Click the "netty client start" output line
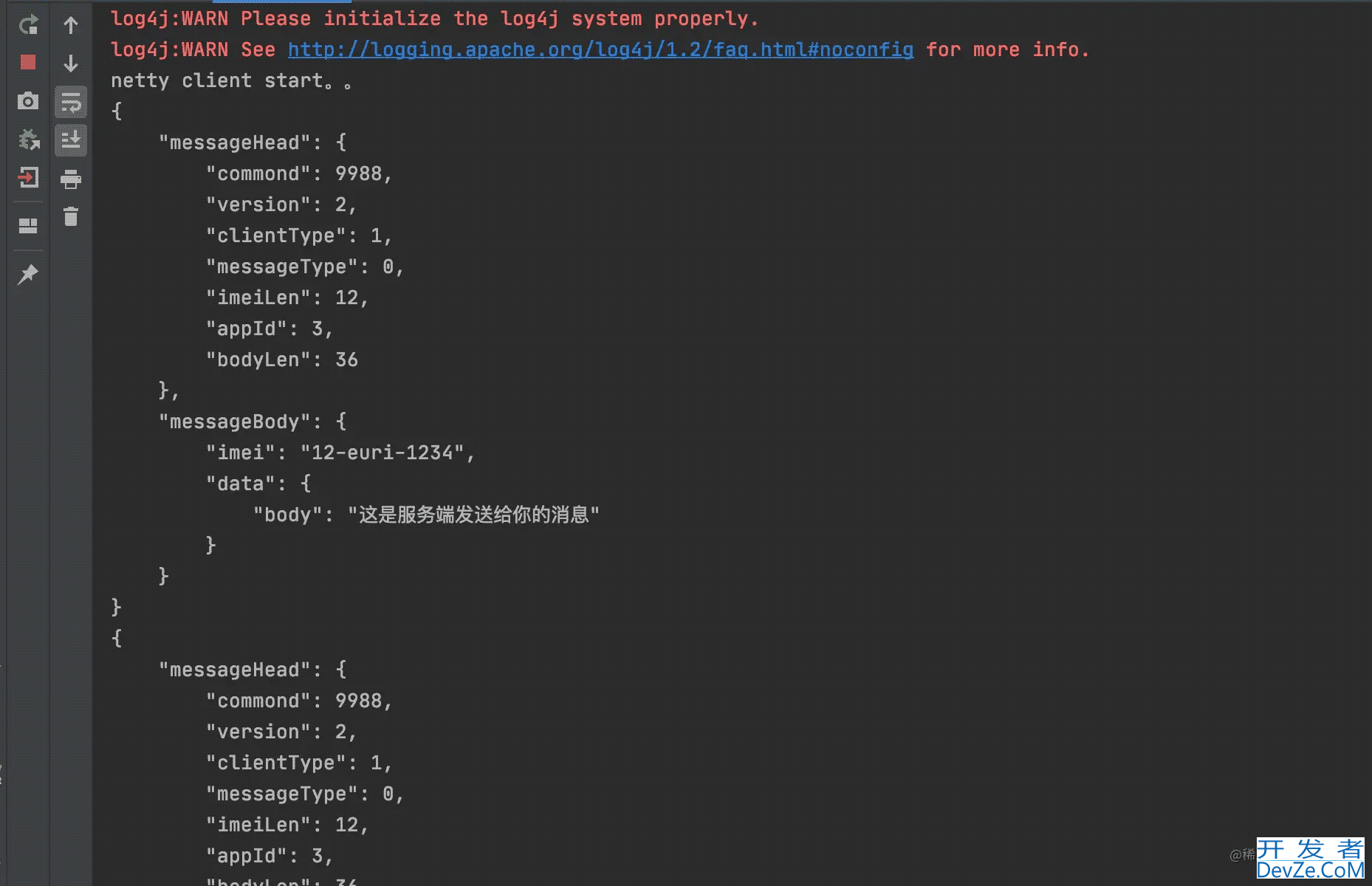 coord(231,80)
